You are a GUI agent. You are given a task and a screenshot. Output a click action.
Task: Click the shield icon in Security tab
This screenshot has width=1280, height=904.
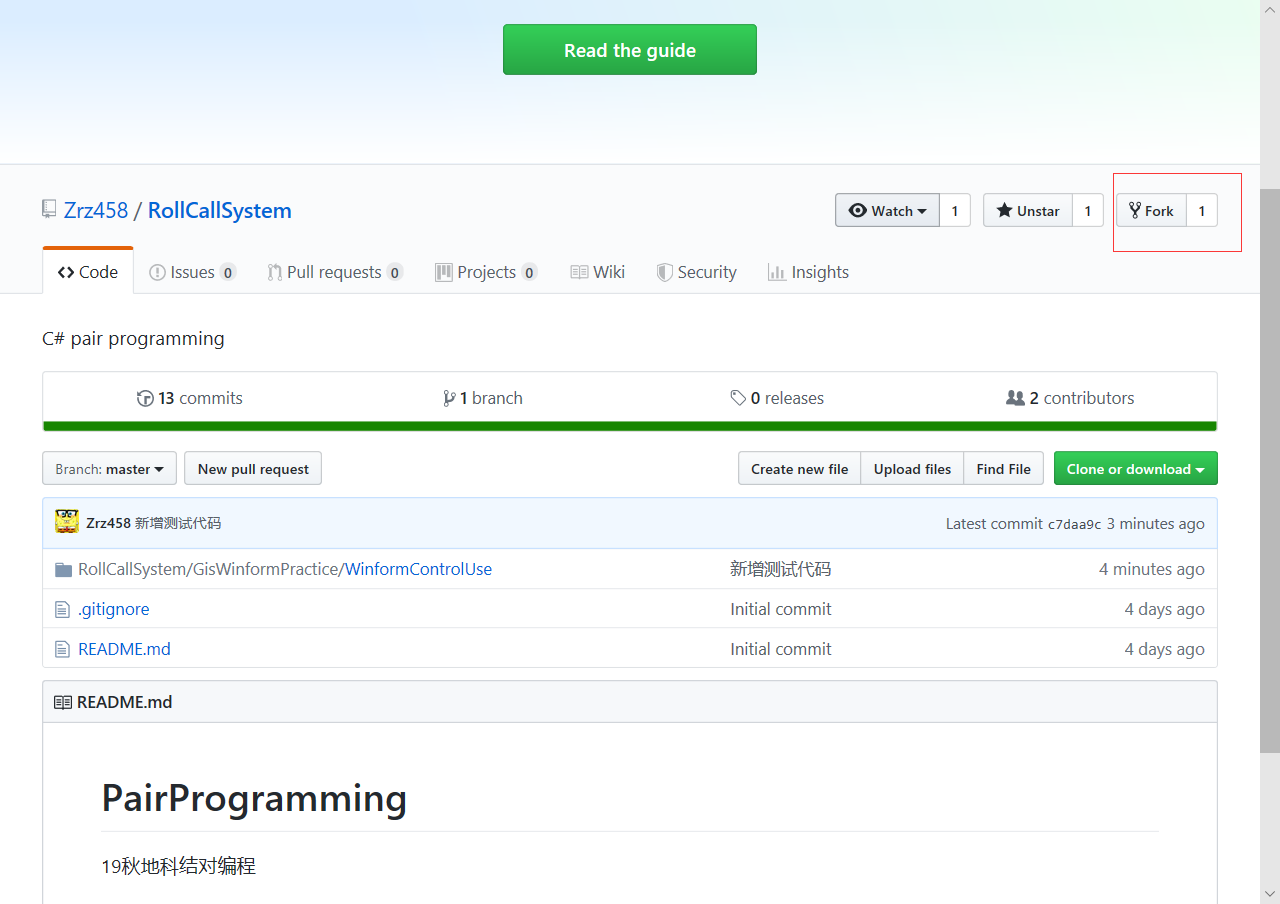pos(664,272)
